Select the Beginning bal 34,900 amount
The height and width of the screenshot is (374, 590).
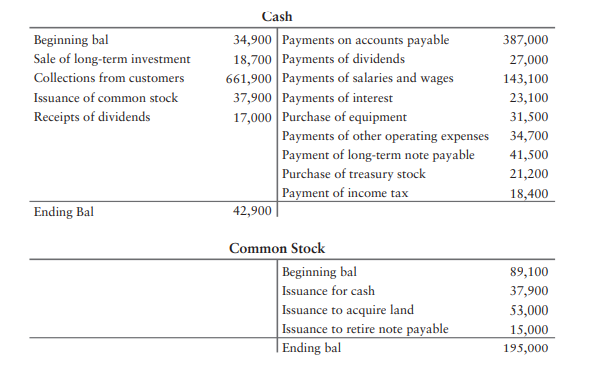pos(252,40)
